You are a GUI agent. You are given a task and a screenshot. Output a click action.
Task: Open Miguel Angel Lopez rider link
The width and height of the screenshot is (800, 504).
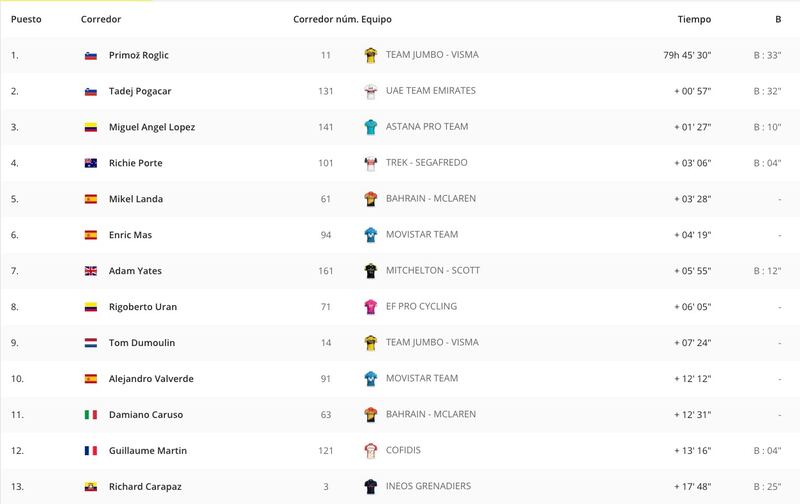152,127
